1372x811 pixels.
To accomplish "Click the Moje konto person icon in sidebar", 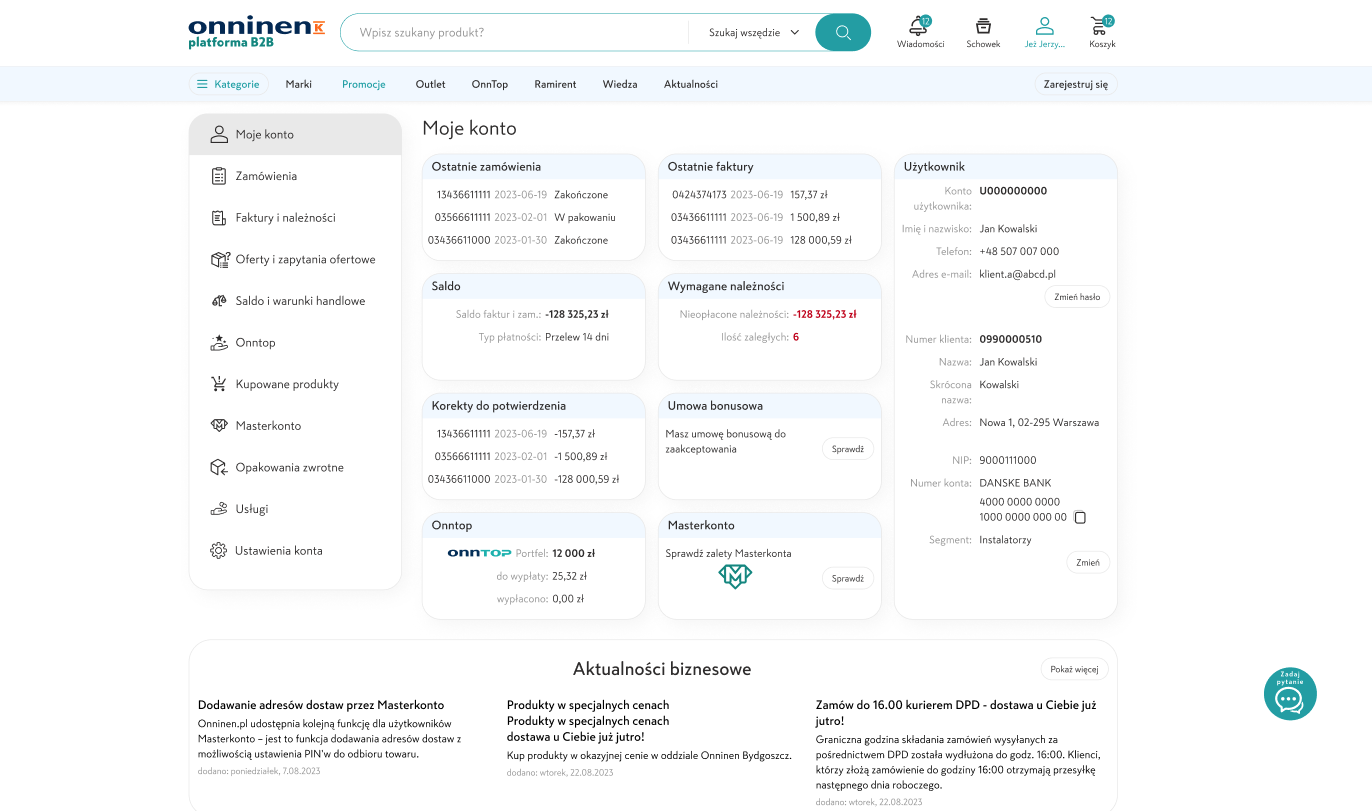I will pos(219,134).
